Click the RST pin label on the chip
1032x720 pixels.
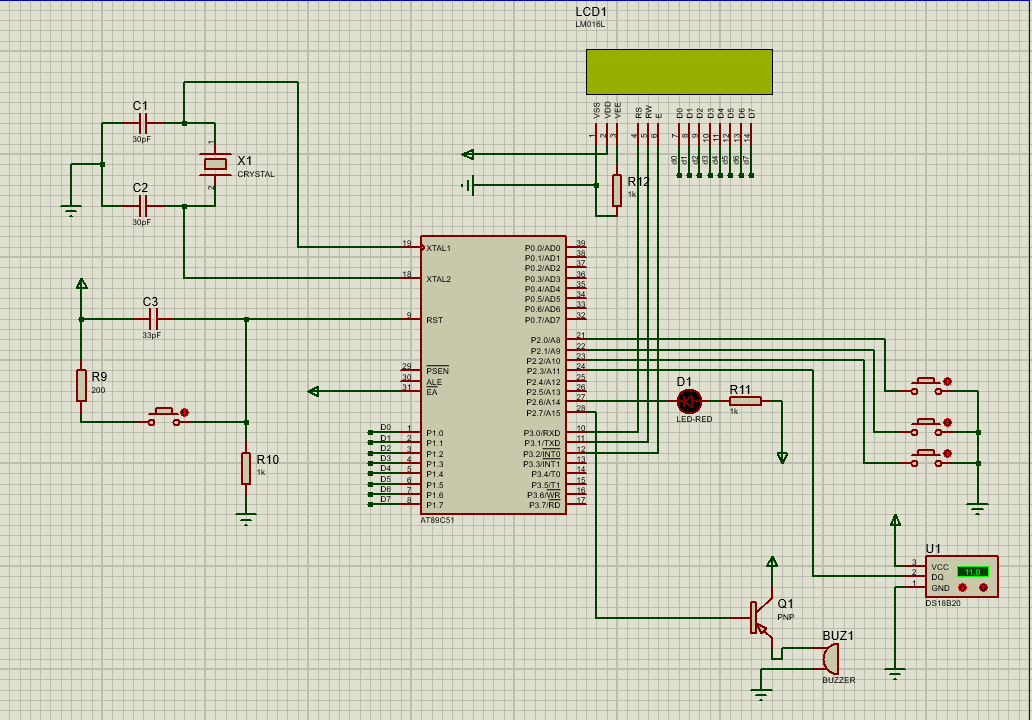(434, 321)
